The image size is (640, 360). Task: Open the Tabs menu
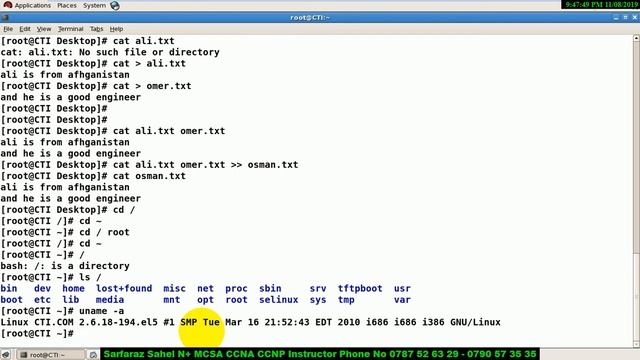pyautogui.click(x=96, y=29)
